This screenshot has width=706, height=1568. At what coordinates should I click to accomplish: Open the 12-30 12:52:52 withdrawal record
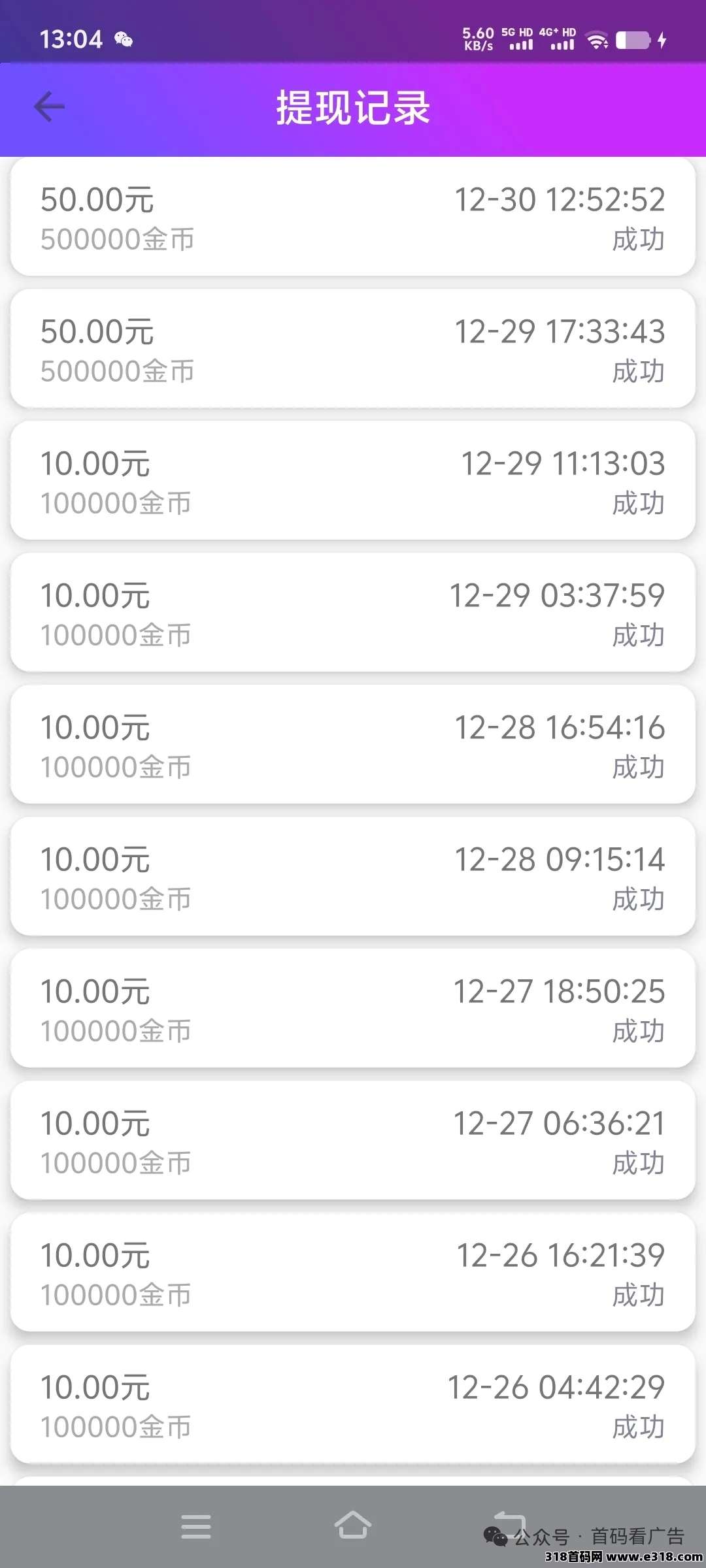pos(353,218)
